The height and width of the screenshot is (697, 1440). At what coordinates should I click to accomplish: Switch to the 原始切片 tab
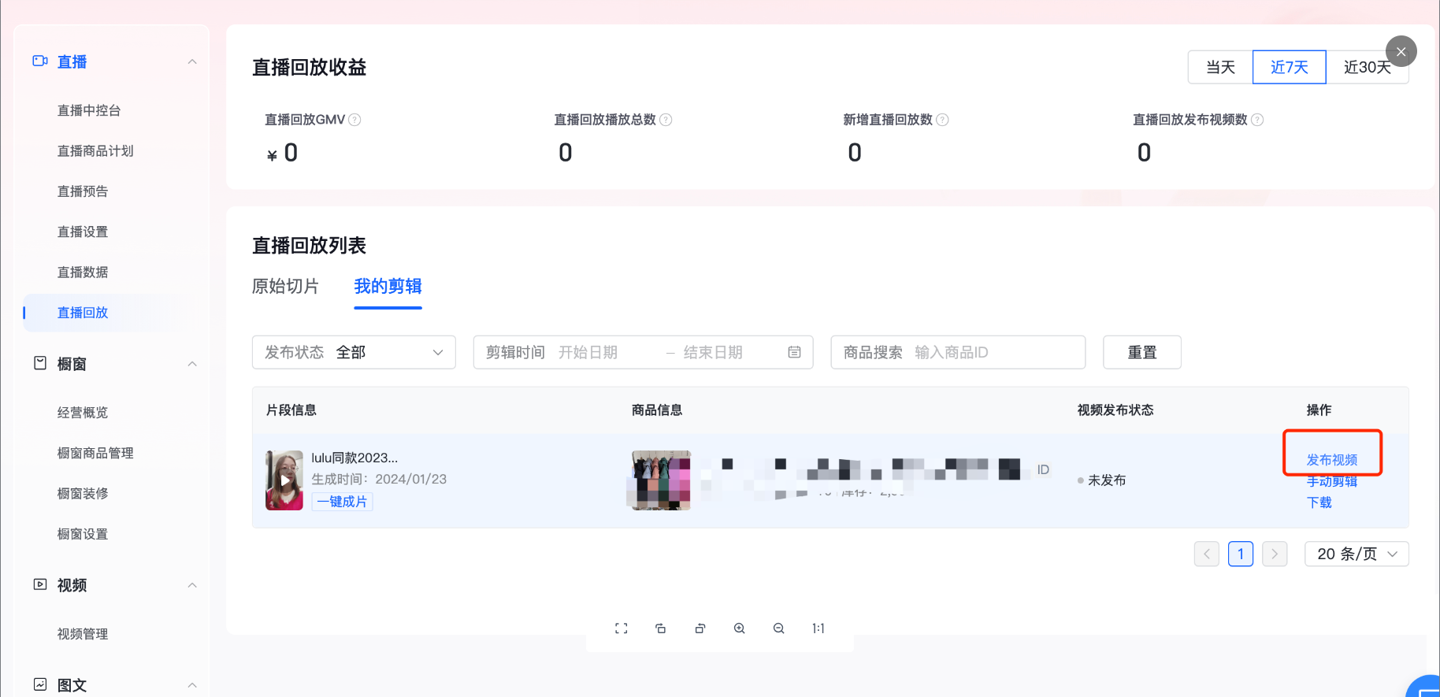tap(285, 286)
